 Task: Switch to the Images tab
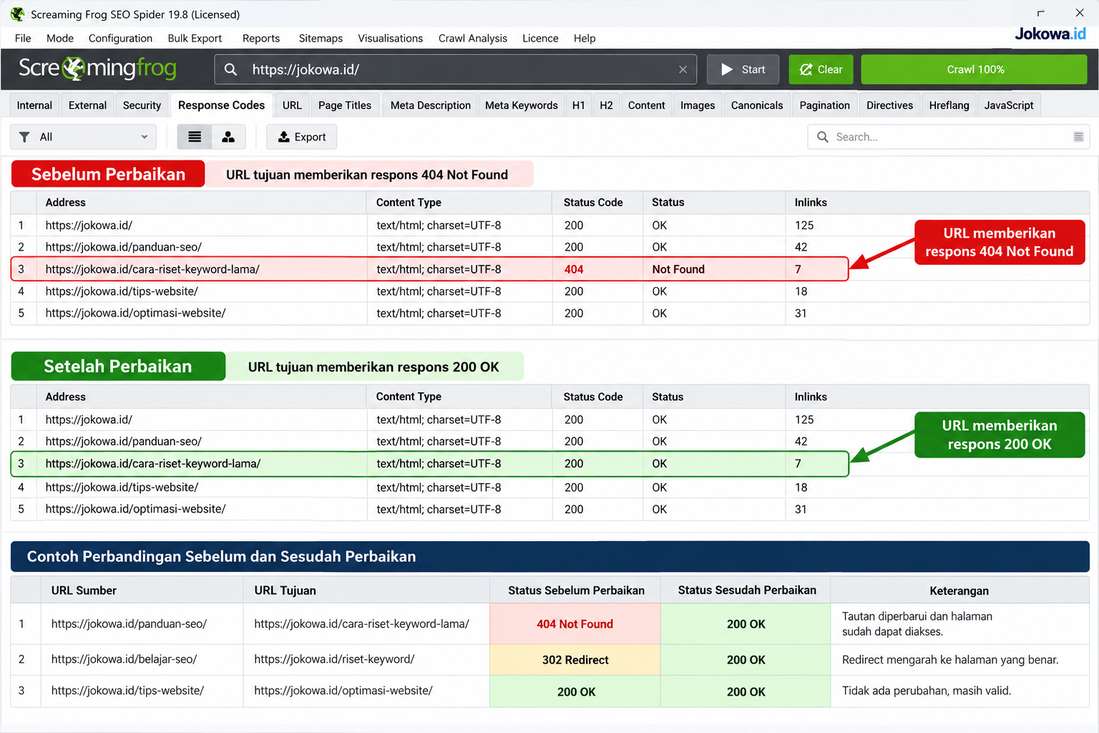point(697,105)
